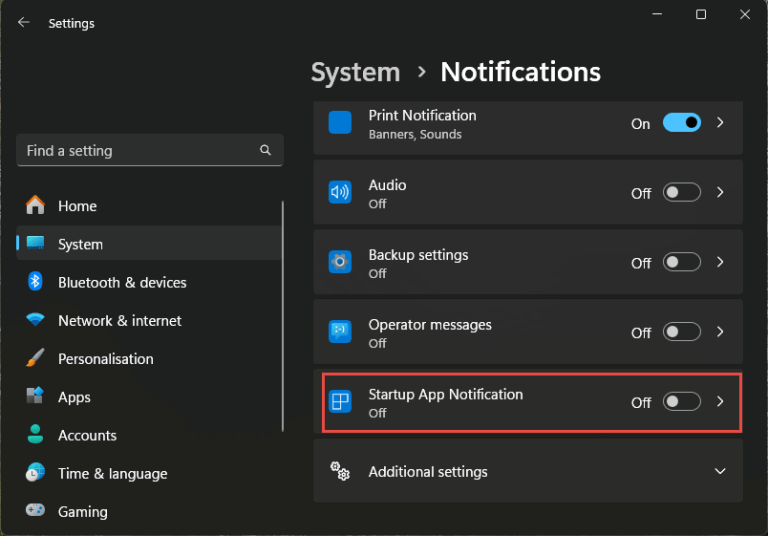The width and height of the screenshot is (768, 536).
Task: Click the search magnifier icon
Action: [x=265, y=150]
